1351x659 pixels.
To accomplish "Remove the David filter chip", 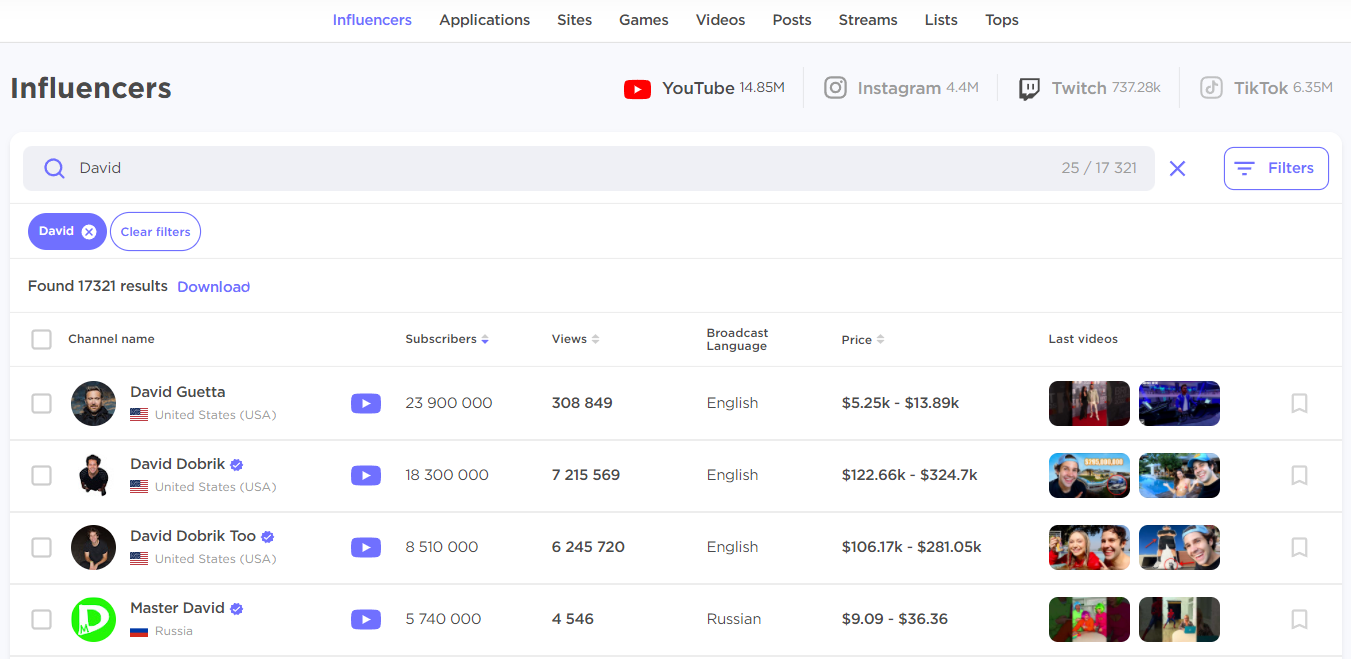I will [89, 232].
